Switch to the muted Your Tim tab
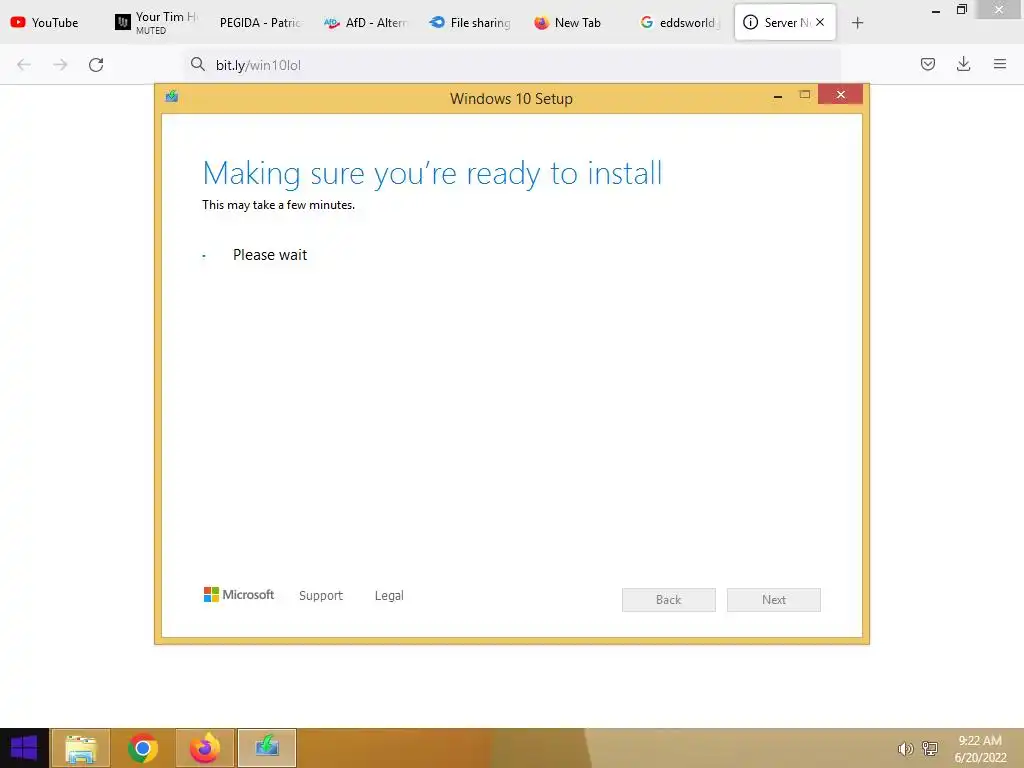 coord(157,23)
